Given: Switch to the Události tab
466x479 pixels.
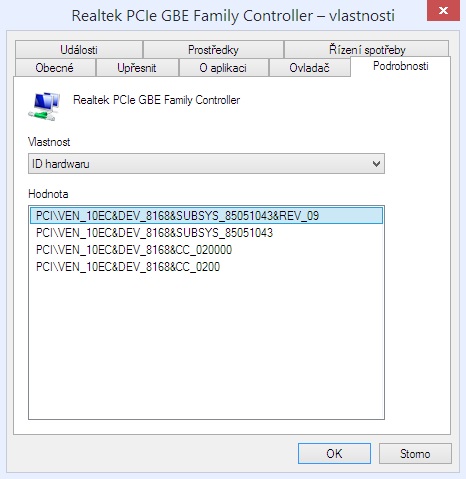Looking at the screenshot, I should [x=79, y=50].
